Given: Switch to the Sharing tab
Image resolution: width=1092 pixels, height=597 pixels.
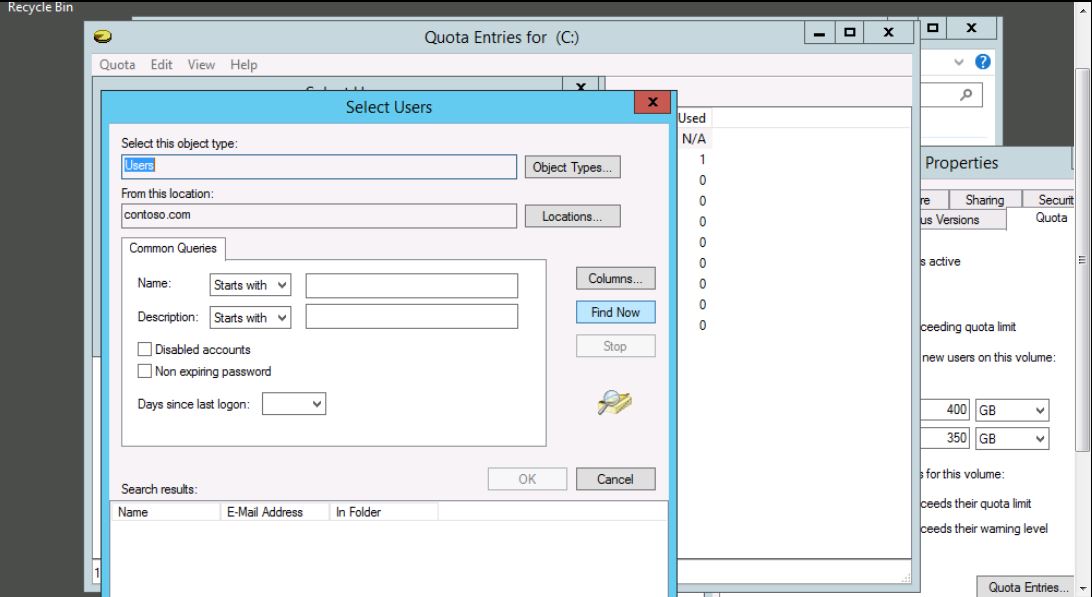Looking at the screenshot, I should pyautogui.click(x=984, y=200).
